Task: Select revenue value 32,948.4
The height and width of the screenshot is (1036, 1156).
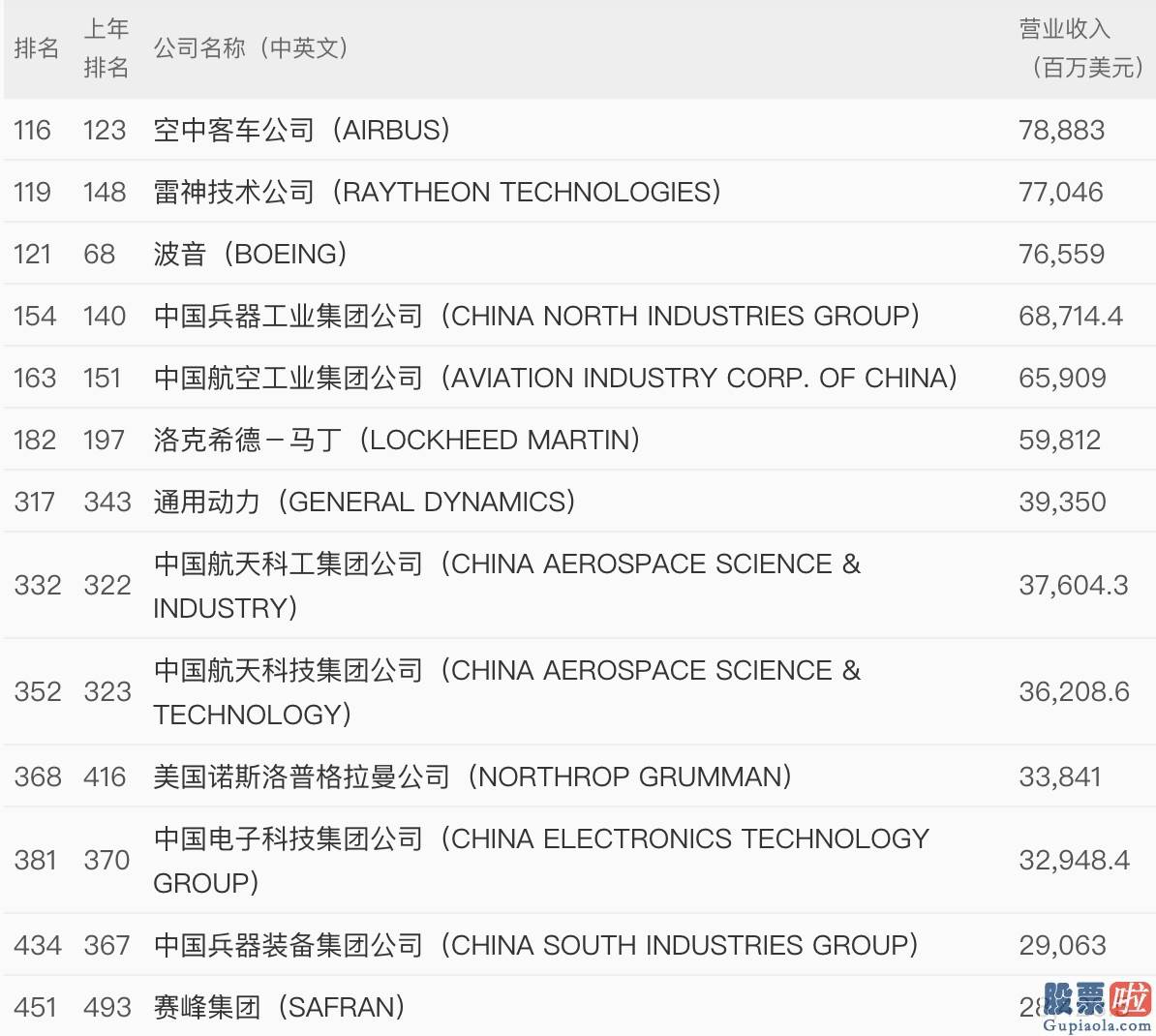Action: pyautogui.click(x=1074, y=860)
